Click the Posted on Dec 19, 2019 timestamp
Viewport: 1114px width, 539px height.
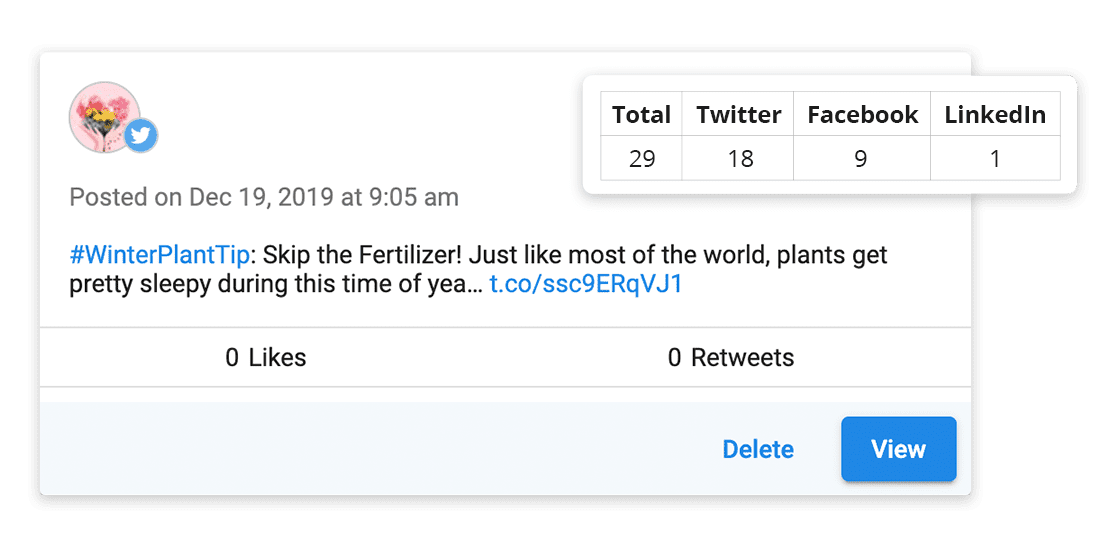[x=264, y=197]
